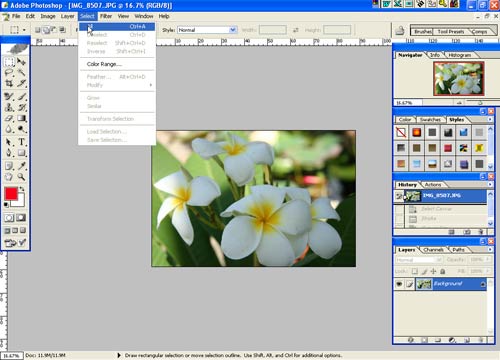Jump to ImageReady from the toolbox bottom

16,243
